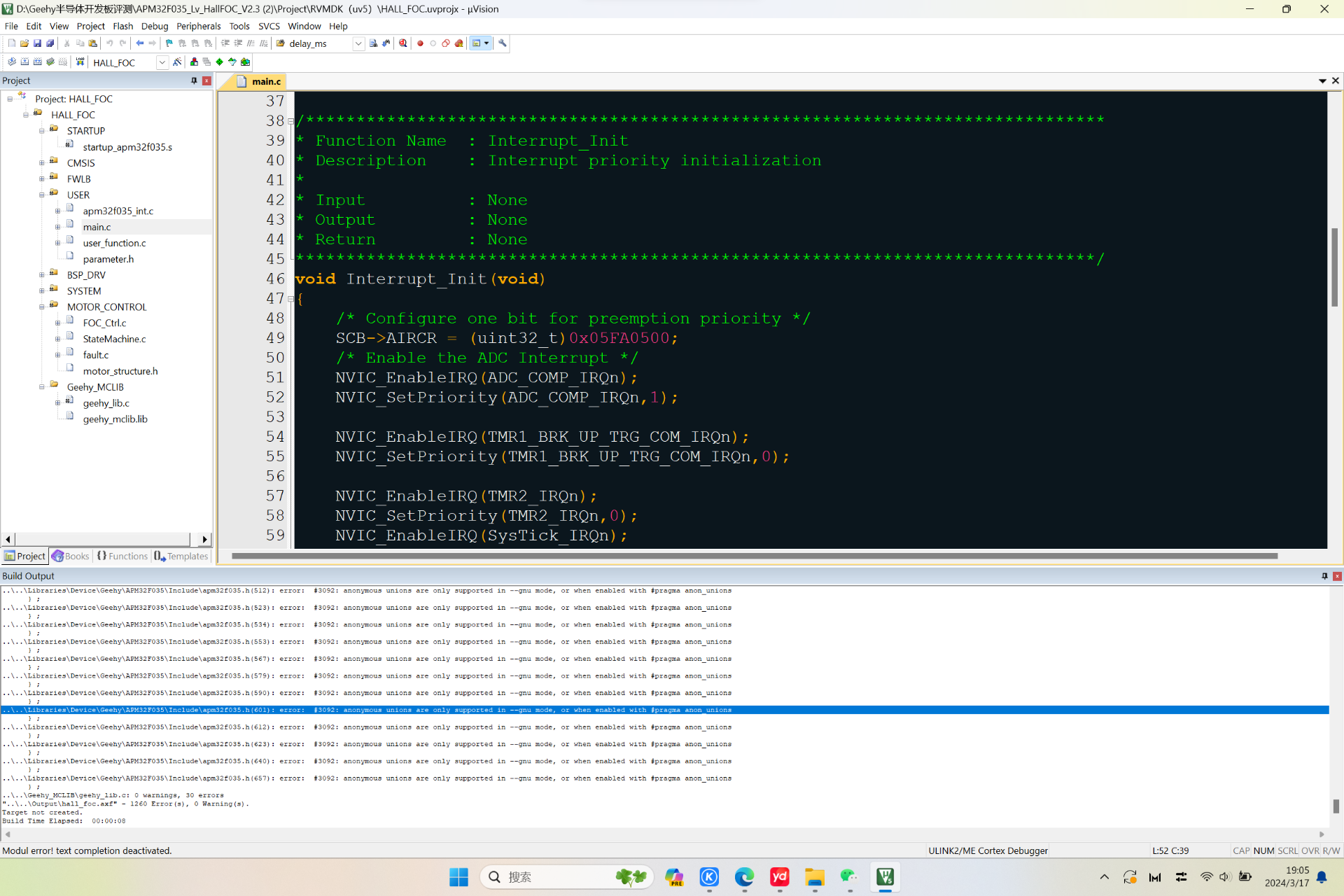Image resolution: width=1344 pixels, height=896 pixels.
Task: Toggle code folding at line 47
Action: coord(290,299)
